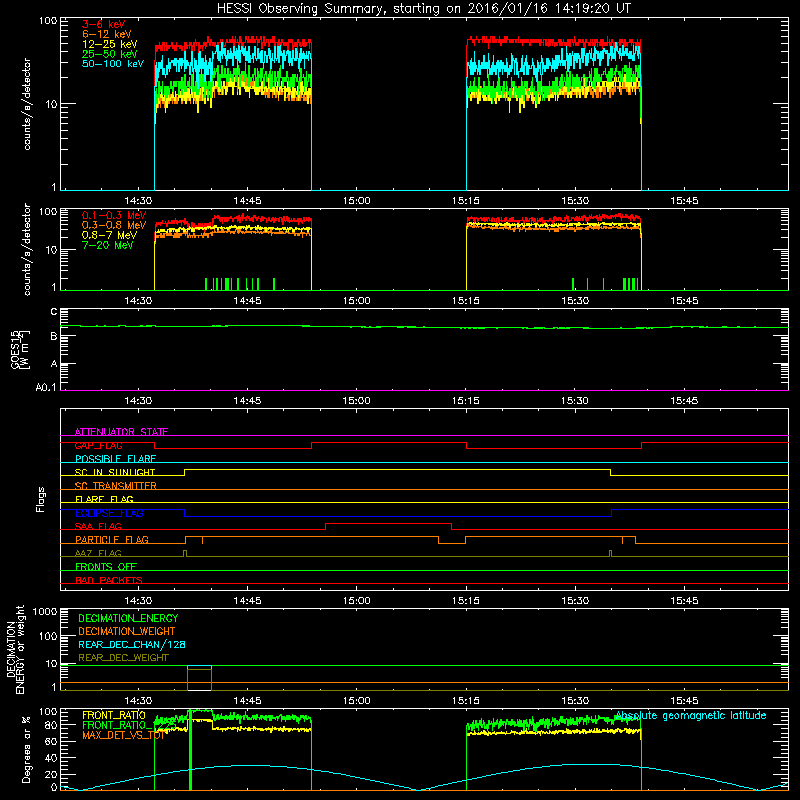Click the HESSI Observing Summary title text
Viewport: 800px width, 800px height.
click(424, 9)
